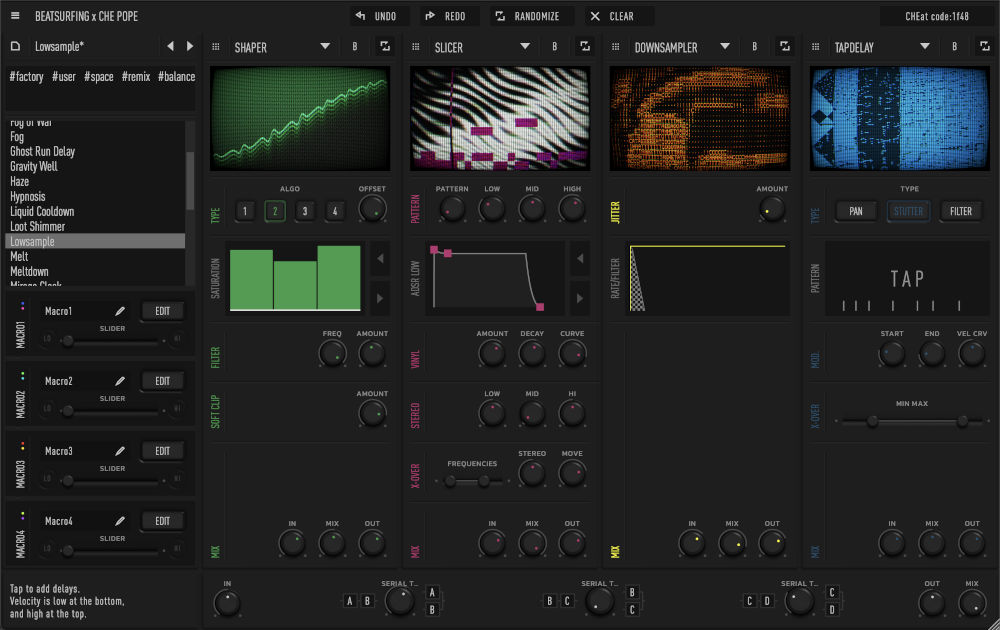Open the Shaper module dropdown
Screen dimensions: 1000x630
[325, 46]
